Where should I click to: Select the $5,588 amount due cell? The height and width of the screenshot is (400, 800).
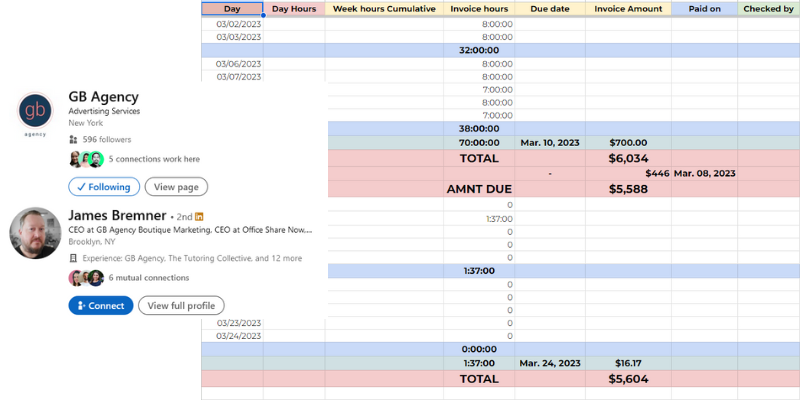point(628,189)
